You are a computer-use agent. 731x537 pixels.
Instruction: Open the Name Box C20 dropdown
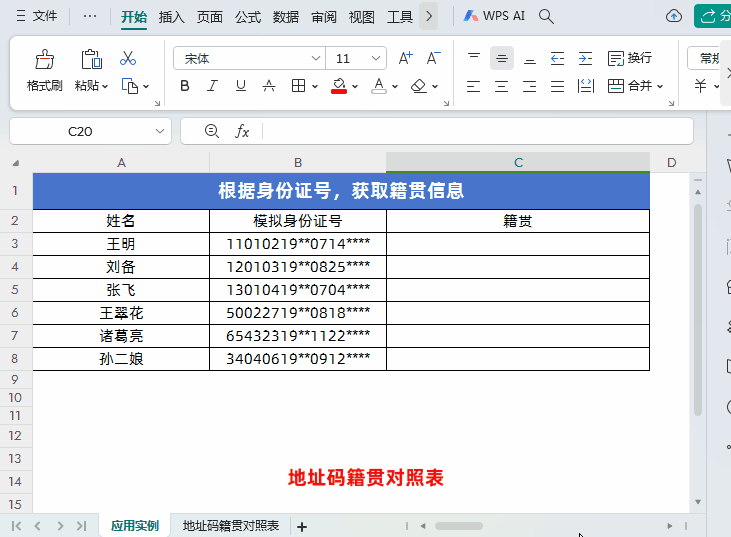click(160, 131)
